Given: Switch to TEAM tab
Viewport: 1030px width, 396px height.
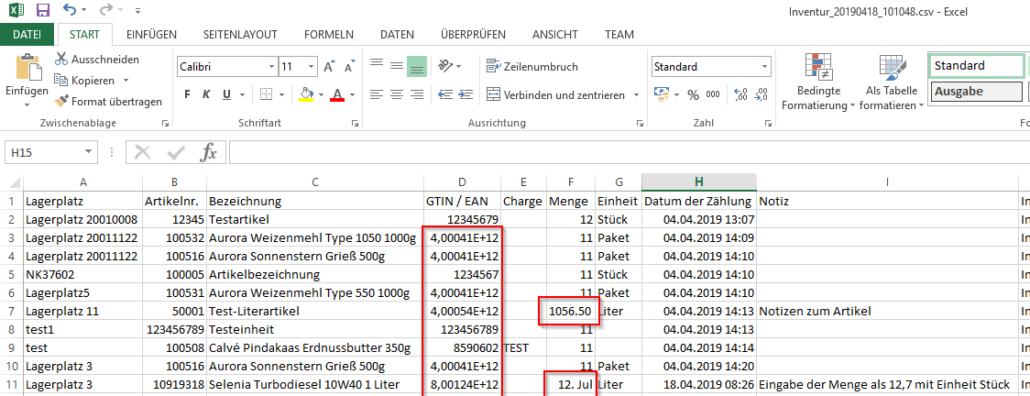Looking at the screenshot, I should [x=619, y=34].
